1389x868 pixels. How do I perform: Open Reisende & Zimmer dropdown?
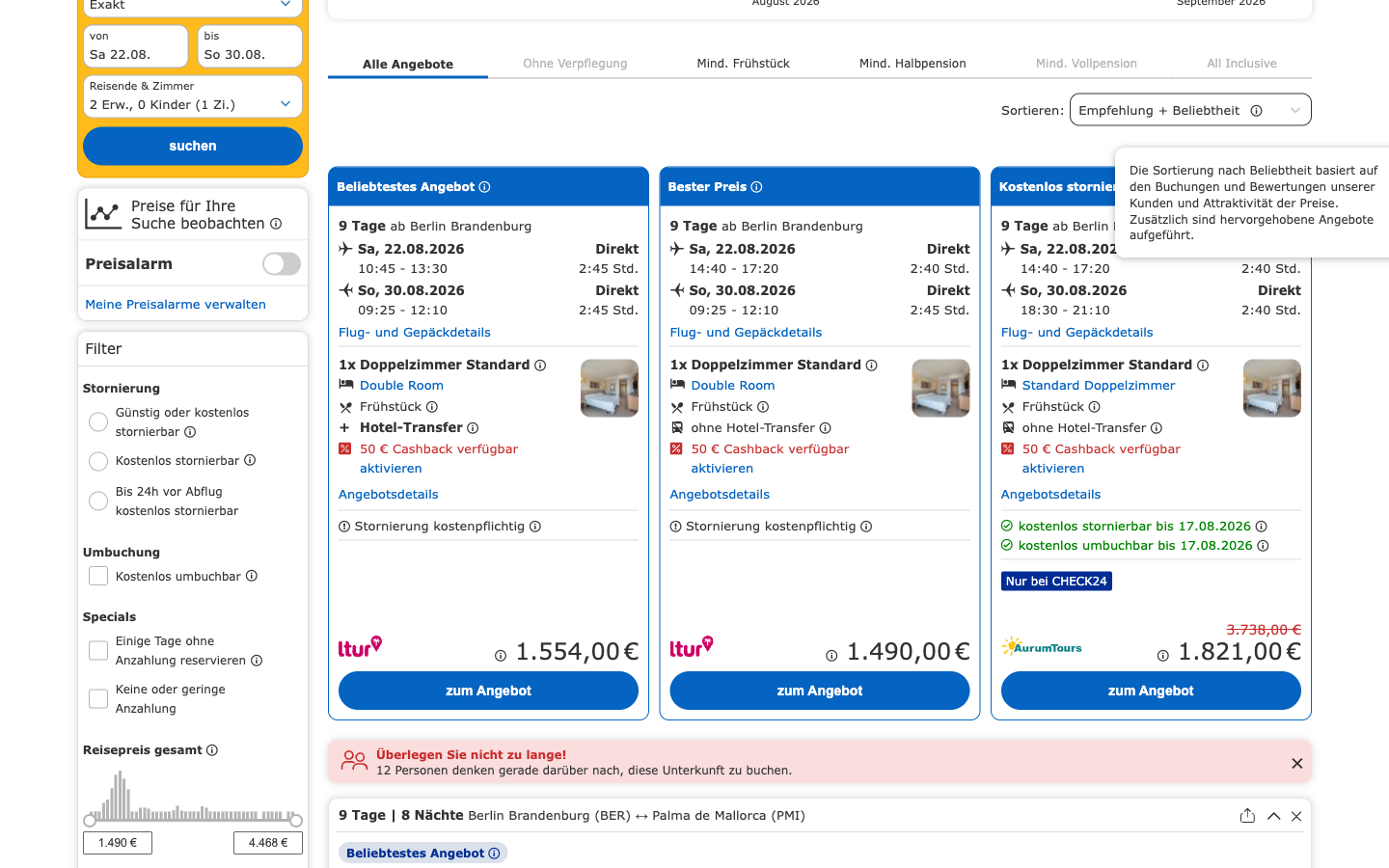[193, 96]
